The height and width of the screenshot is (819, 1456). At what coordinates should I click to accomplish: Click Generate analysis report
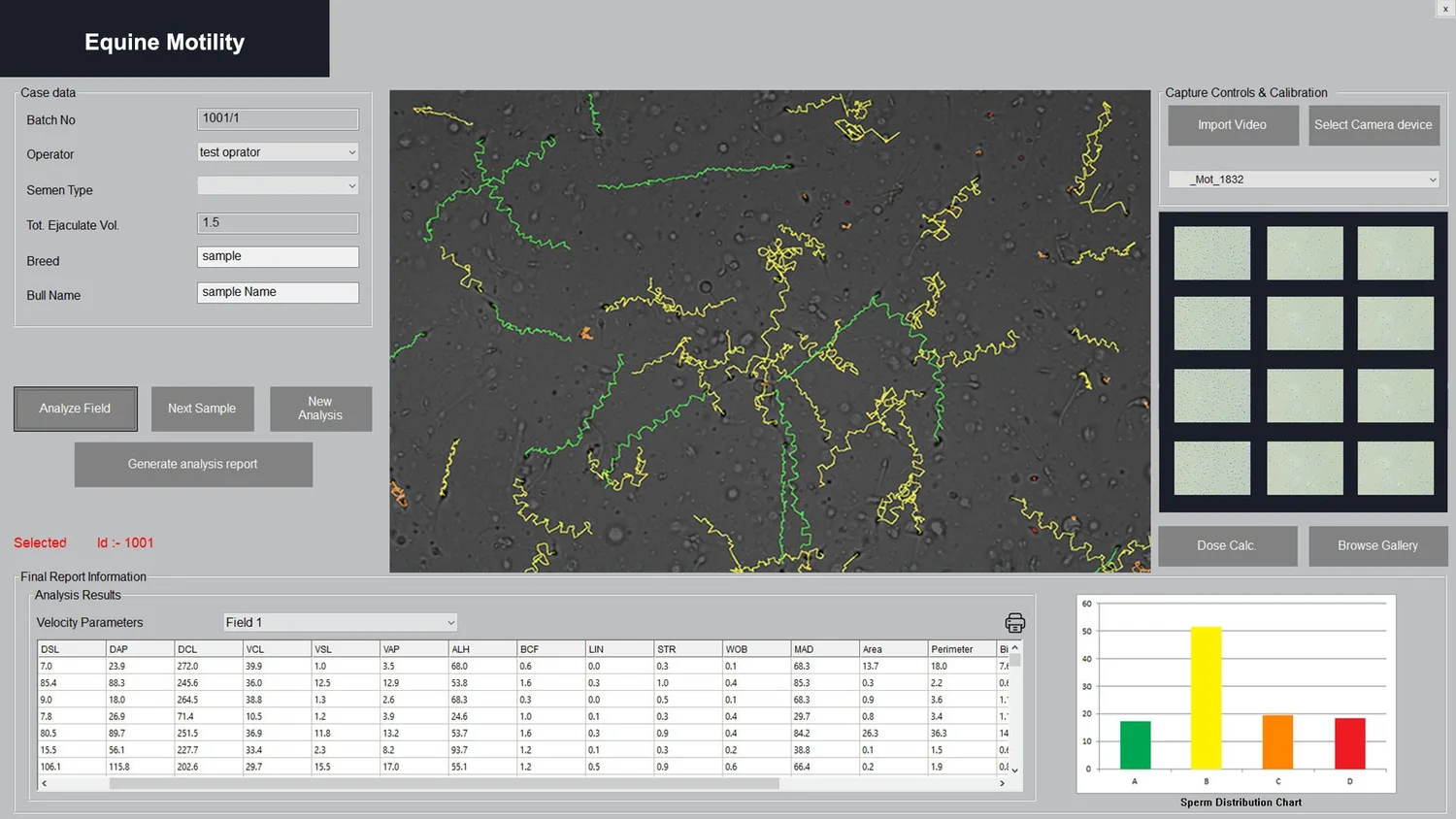[x=192, y=464]
